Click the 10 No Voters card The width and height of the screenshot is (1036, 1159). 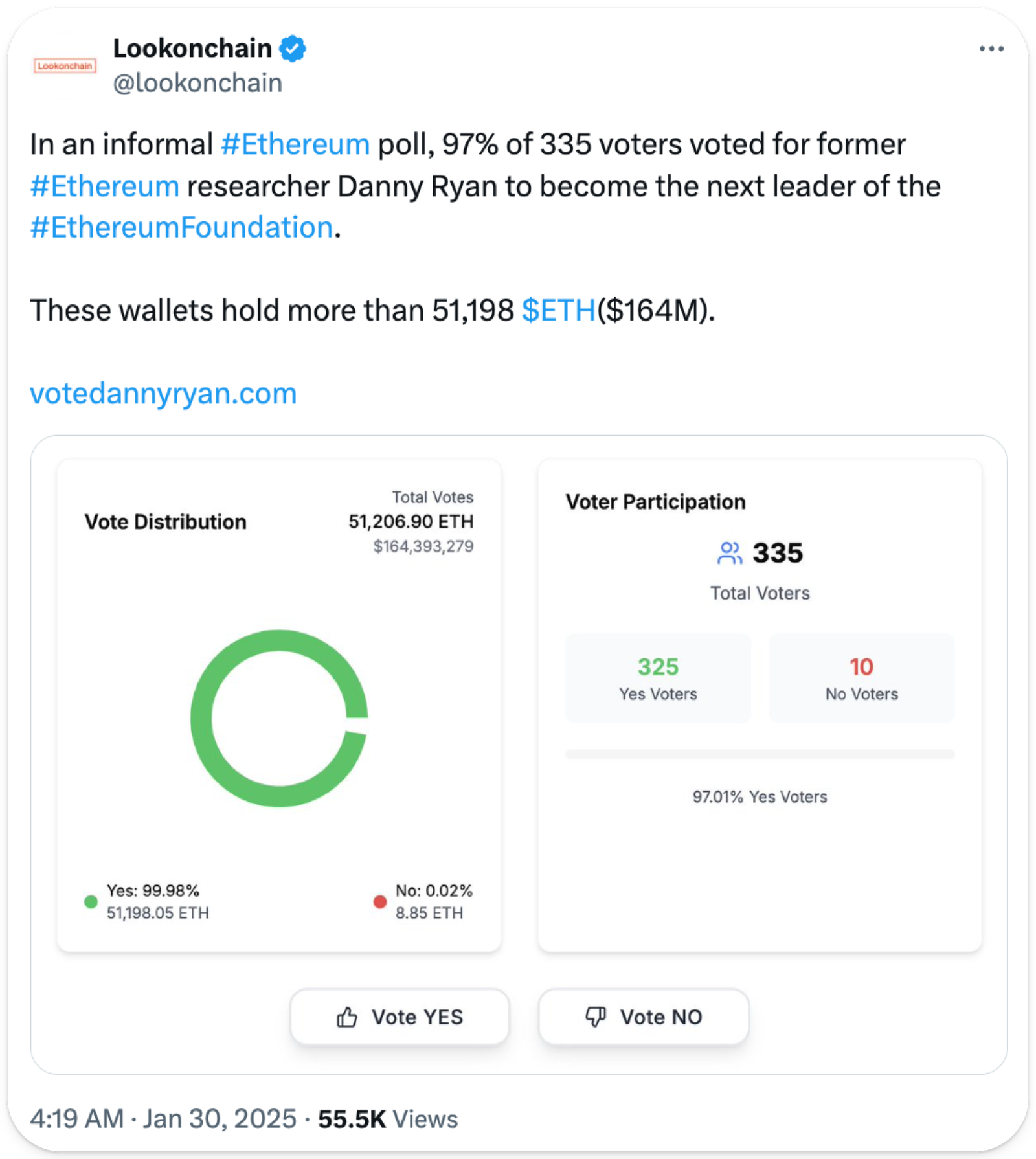(x=861, y=678)
